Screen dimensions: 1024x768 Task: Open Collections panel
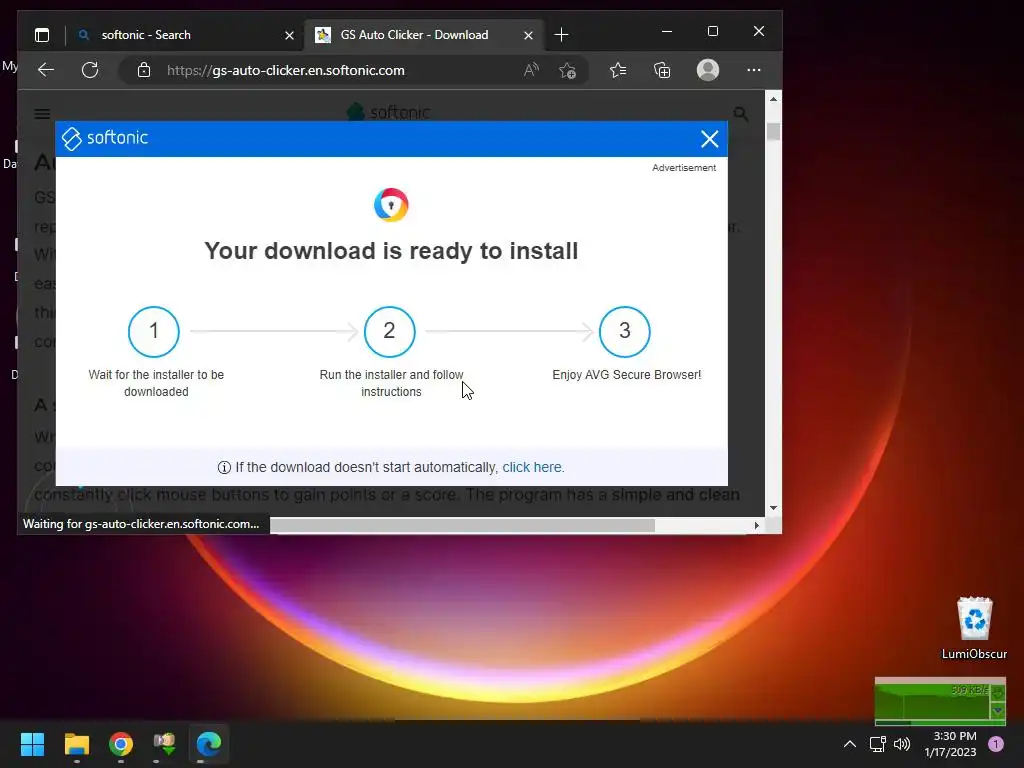[662, 70]
